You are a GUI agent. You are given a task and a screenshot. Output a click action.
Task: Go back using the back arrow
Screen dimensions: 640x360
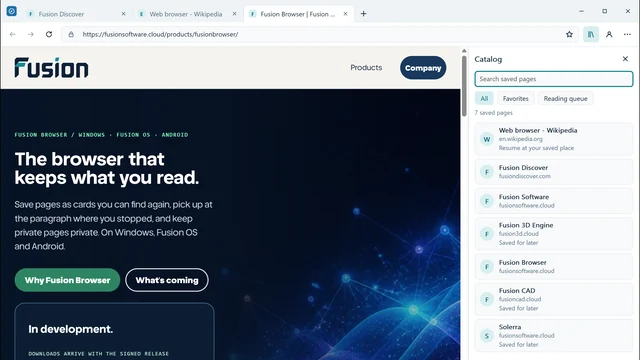13,34
